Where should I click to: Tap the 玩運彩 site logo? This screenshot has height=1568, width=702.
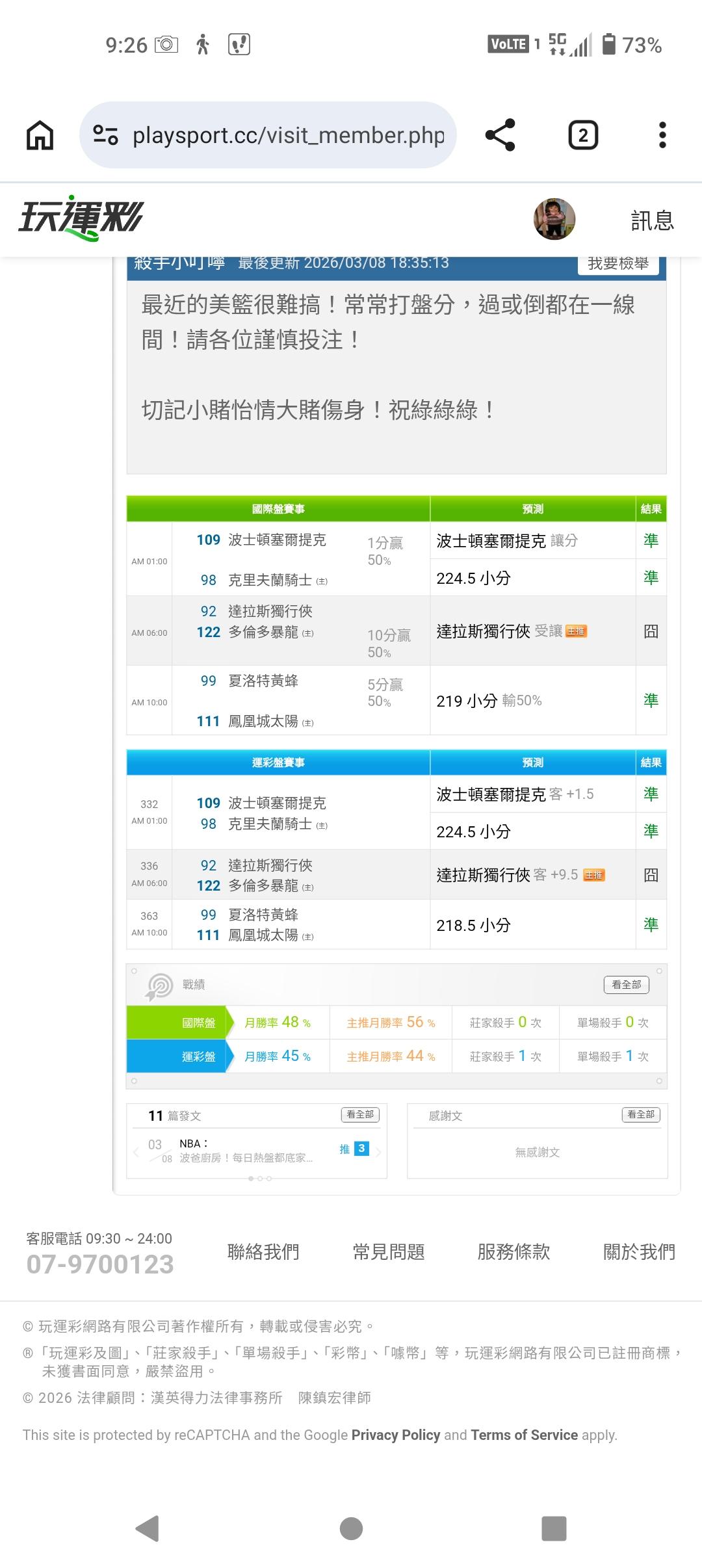[81, 218]
